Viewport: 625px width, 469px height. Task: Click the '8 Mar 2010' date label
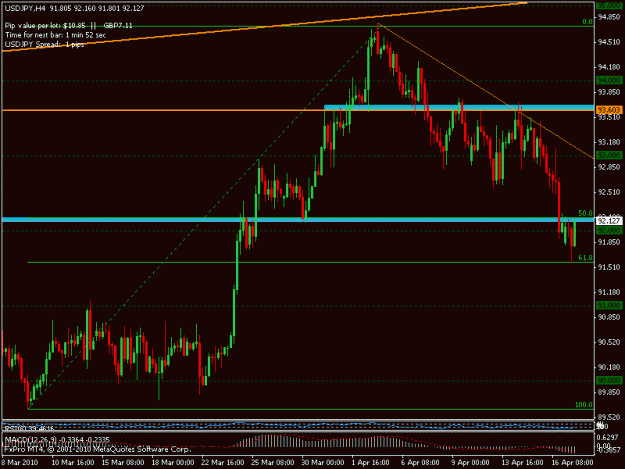click(x=20, y=463)
